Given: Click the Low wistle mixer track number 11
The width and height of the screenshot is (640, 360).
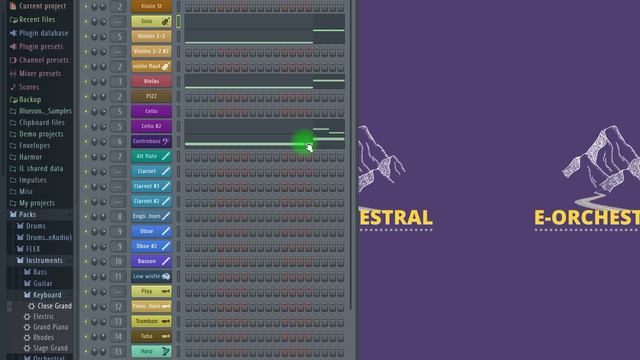Looking at the screenshot, I should click(118, 276).
